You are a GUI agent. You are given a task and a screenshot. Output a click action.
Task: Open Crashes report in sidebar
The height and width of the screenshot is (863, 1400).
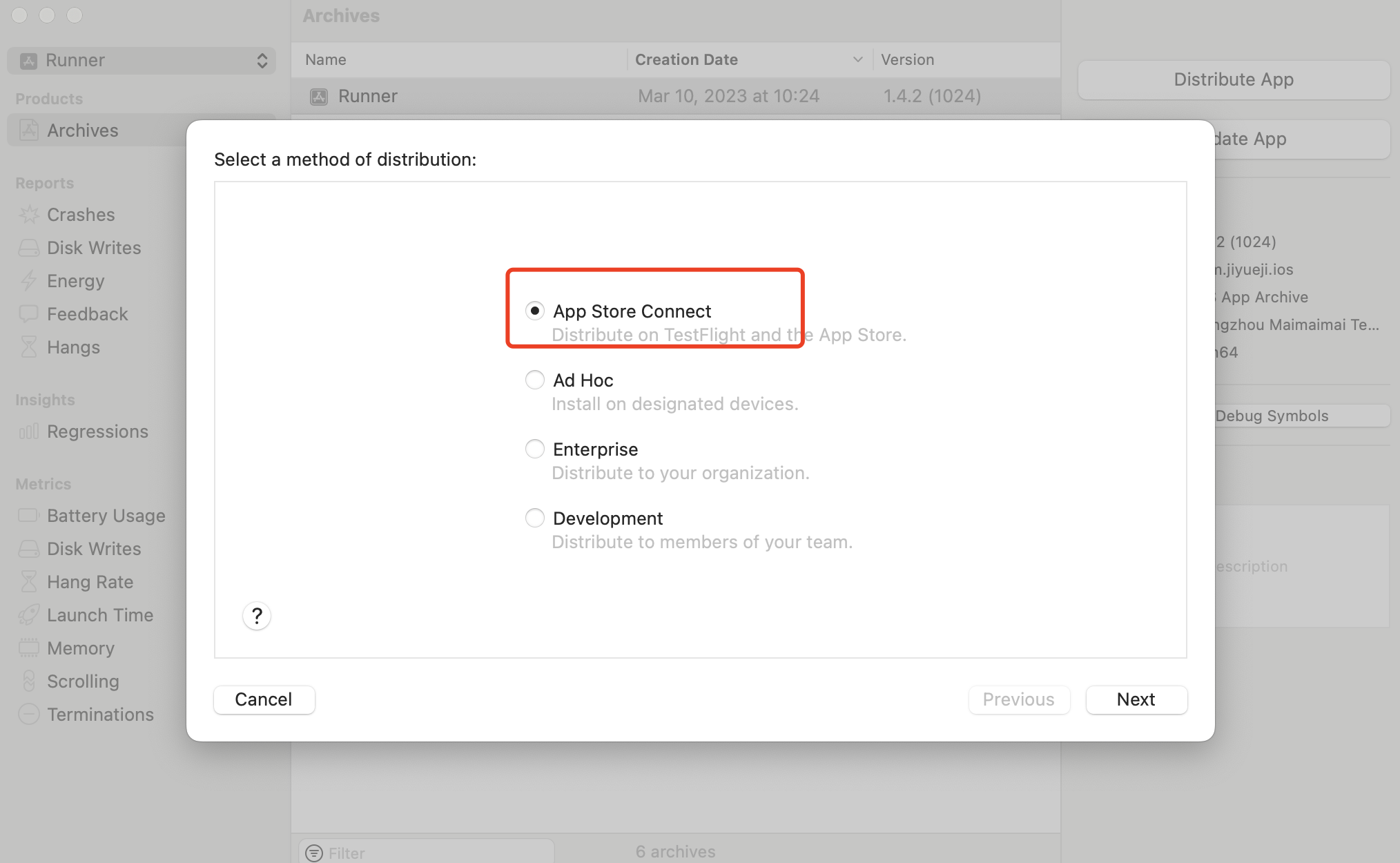[x=81, y=215]
